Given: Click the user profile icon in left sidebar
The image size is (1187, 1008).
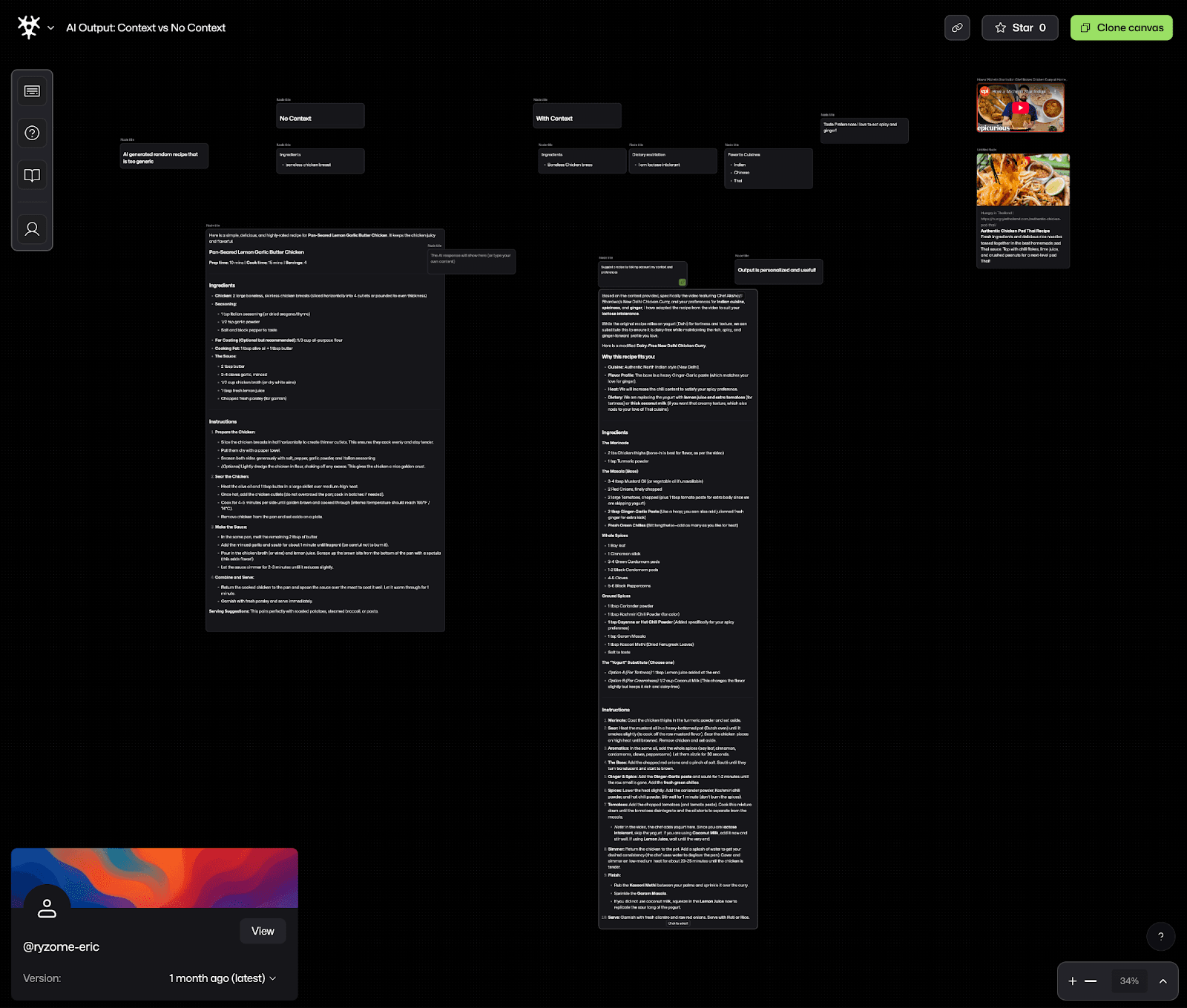Looking at the screenshot, I should tap(32, 229).
